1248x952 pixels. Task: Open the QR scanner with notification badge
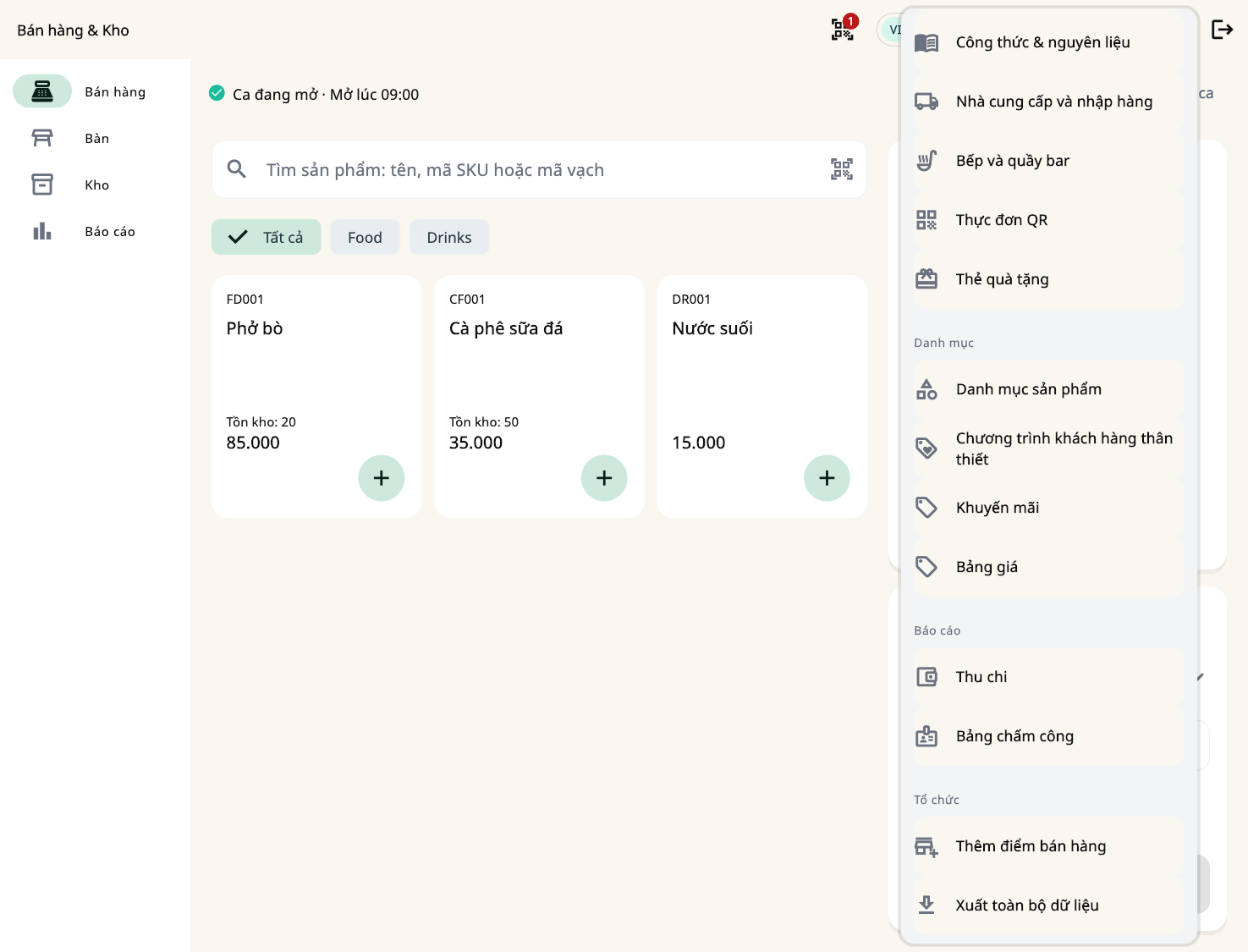[x=843, y=30]
